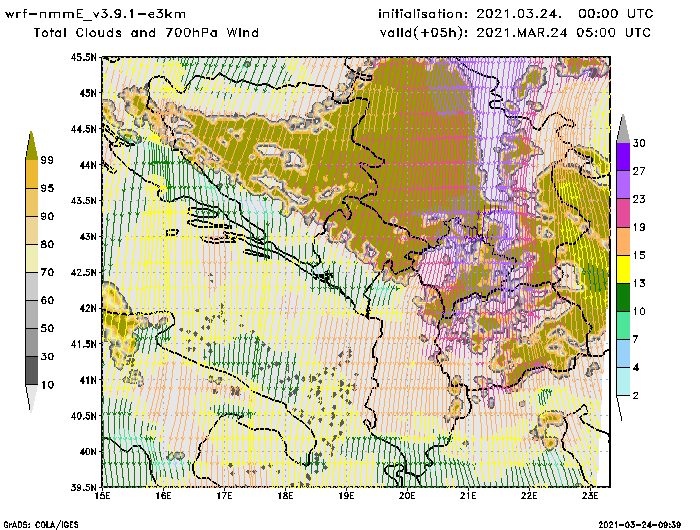Click the '45N' latitude label
Viewport: 700px width, 530px height.
pyautogui.click(x=88, y=93)
